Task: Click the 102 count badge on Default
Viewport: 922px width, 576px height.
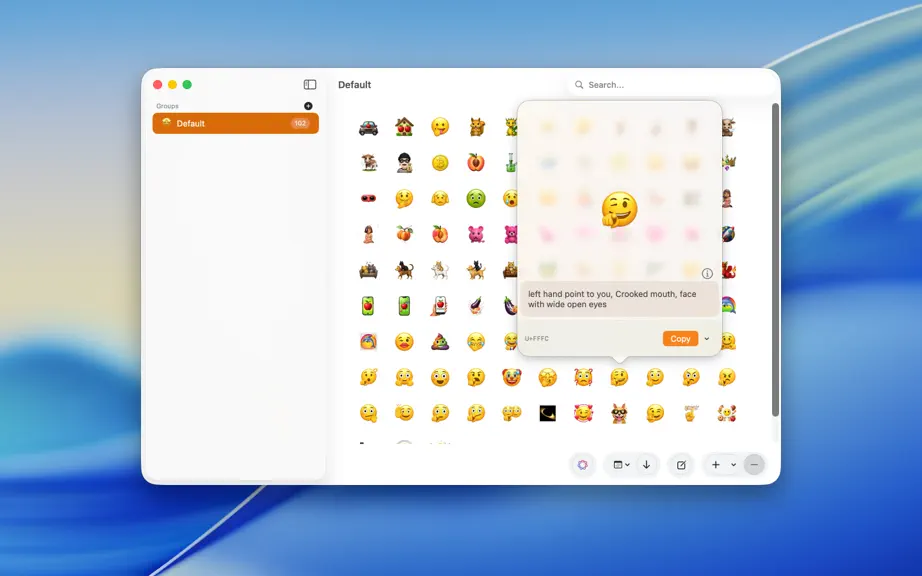Action: (300, 123)
